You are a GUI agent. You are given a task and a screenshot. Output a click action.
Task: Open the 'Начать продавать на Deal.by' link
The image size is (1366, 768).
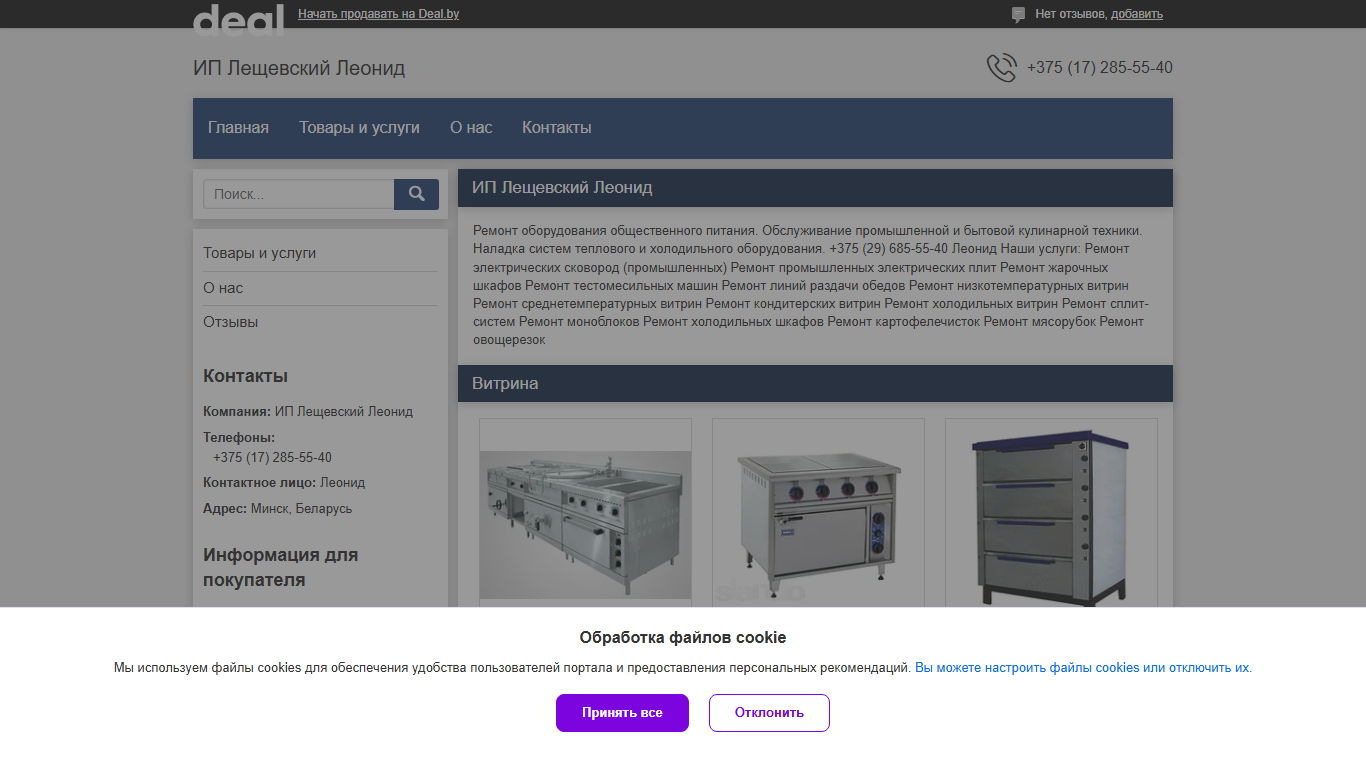[379, 14]
